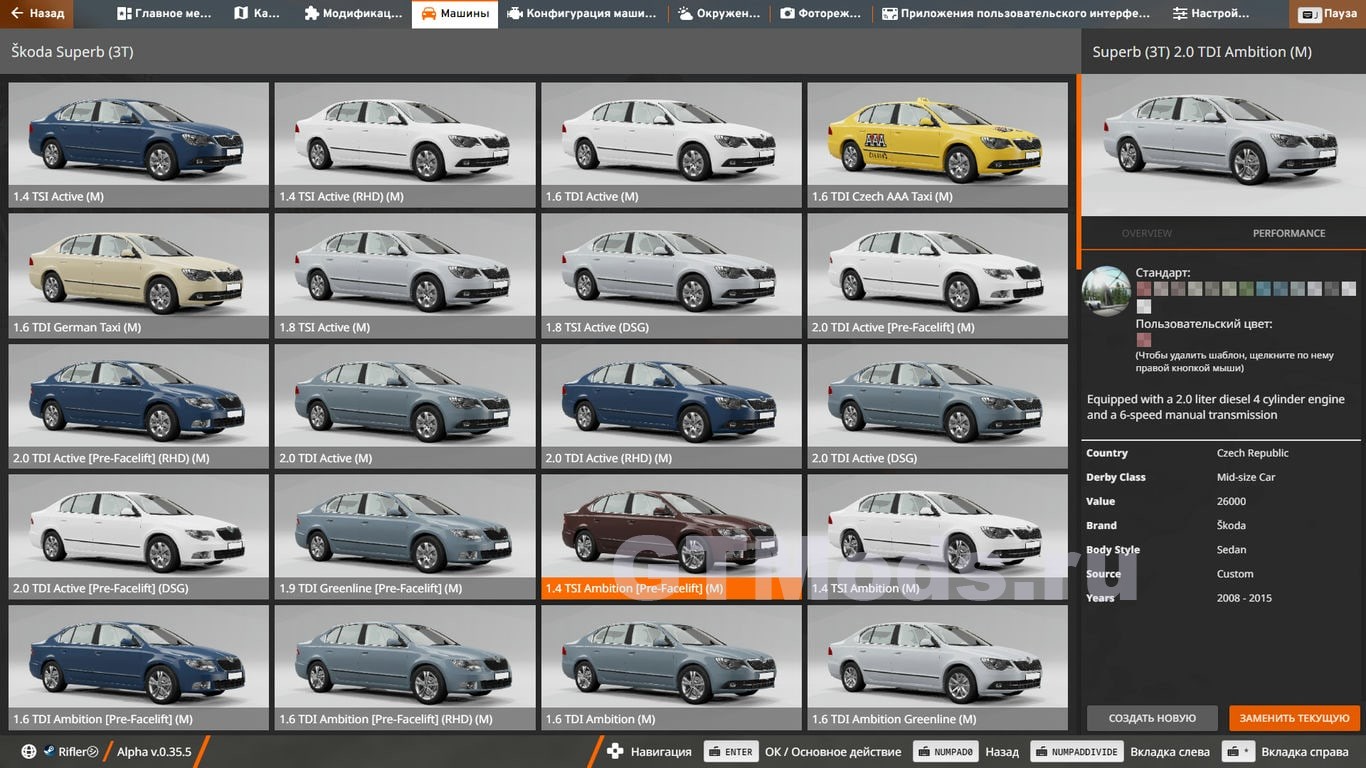Image resolution: width=1366 pixels, height=768 pixels.
Task: Open the Окружение weather tab
Action: coord(718,14)
